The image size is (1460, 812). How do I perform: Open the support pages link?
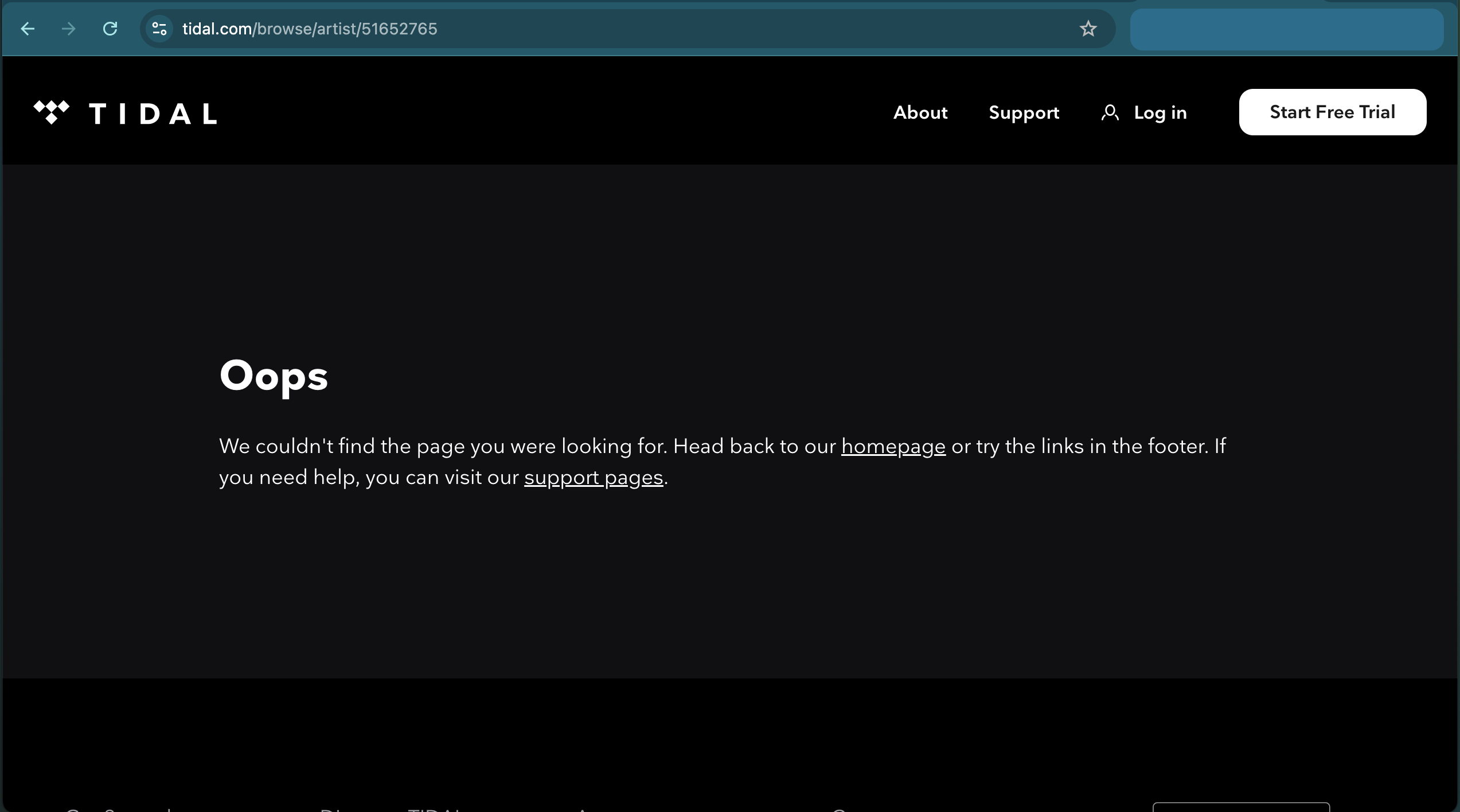(x=593, y=477)
